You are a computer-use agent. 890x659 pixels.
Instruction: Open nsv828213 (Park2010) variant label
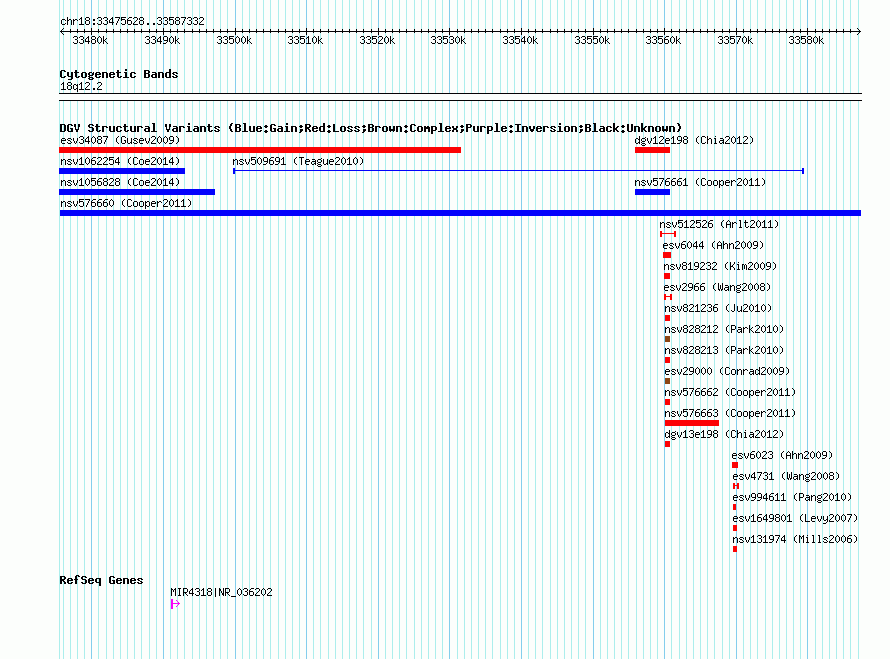click(724, 350)
